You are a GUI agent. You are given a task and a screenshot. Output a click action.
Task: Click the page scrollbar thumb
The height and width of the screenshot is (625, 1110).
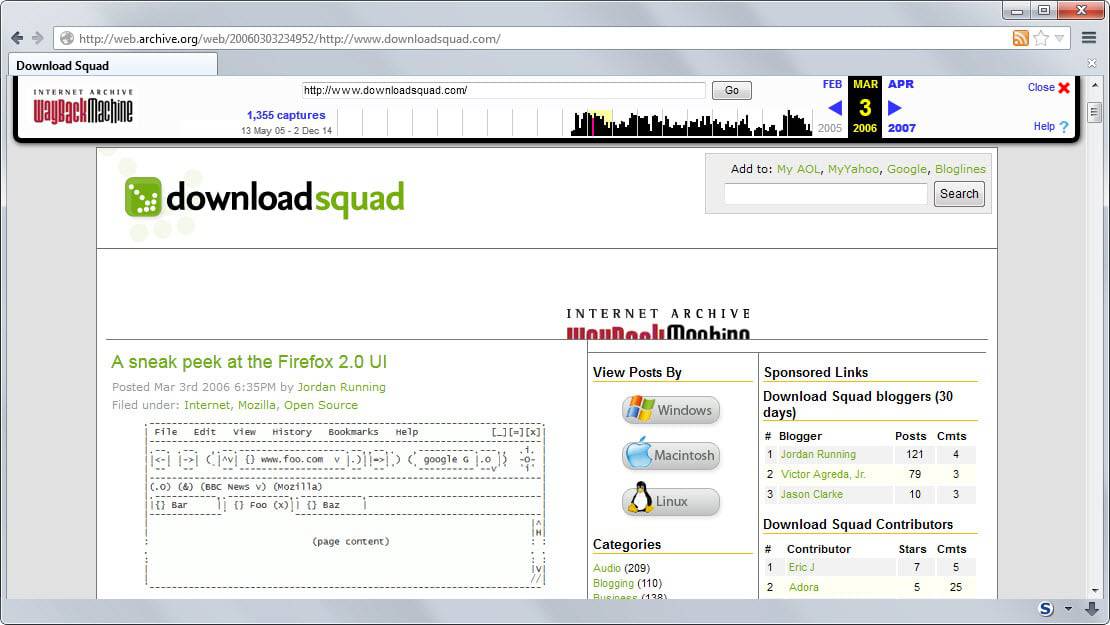1094,113
